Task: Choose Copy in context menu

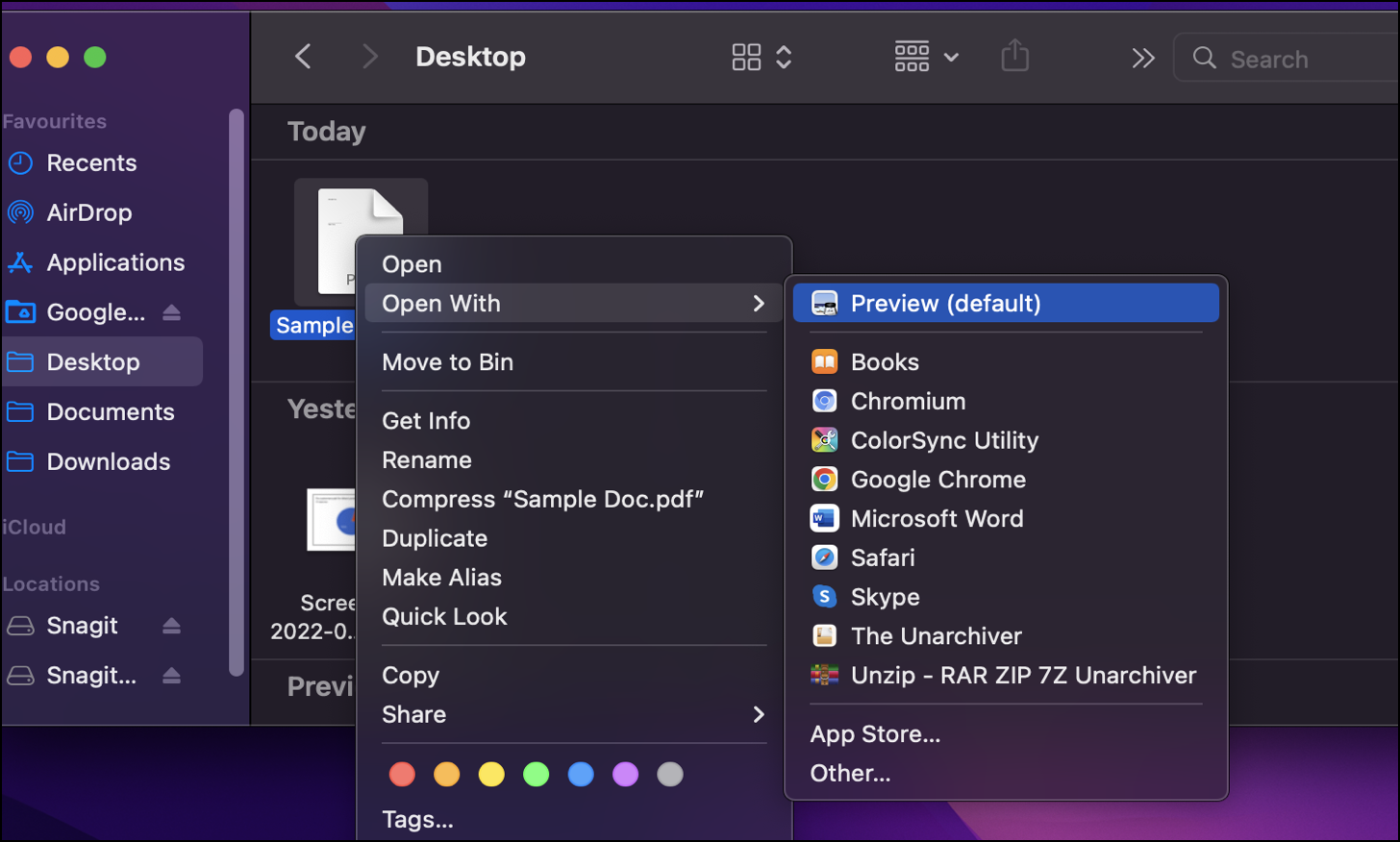Action: (411, 676)
